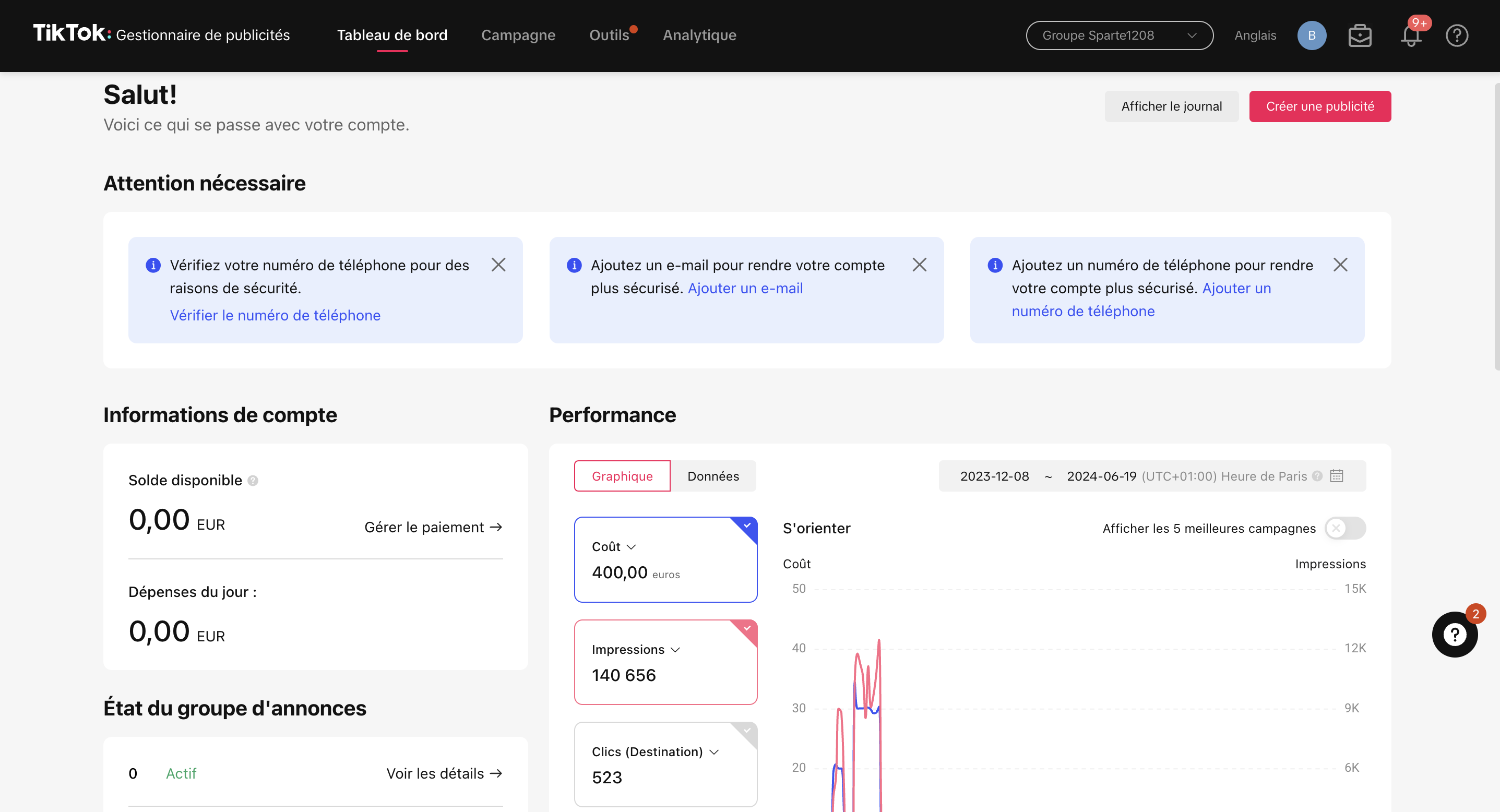
Task: Click info tooltip next to Solde disponible
Action: click(x=253, y=480)
